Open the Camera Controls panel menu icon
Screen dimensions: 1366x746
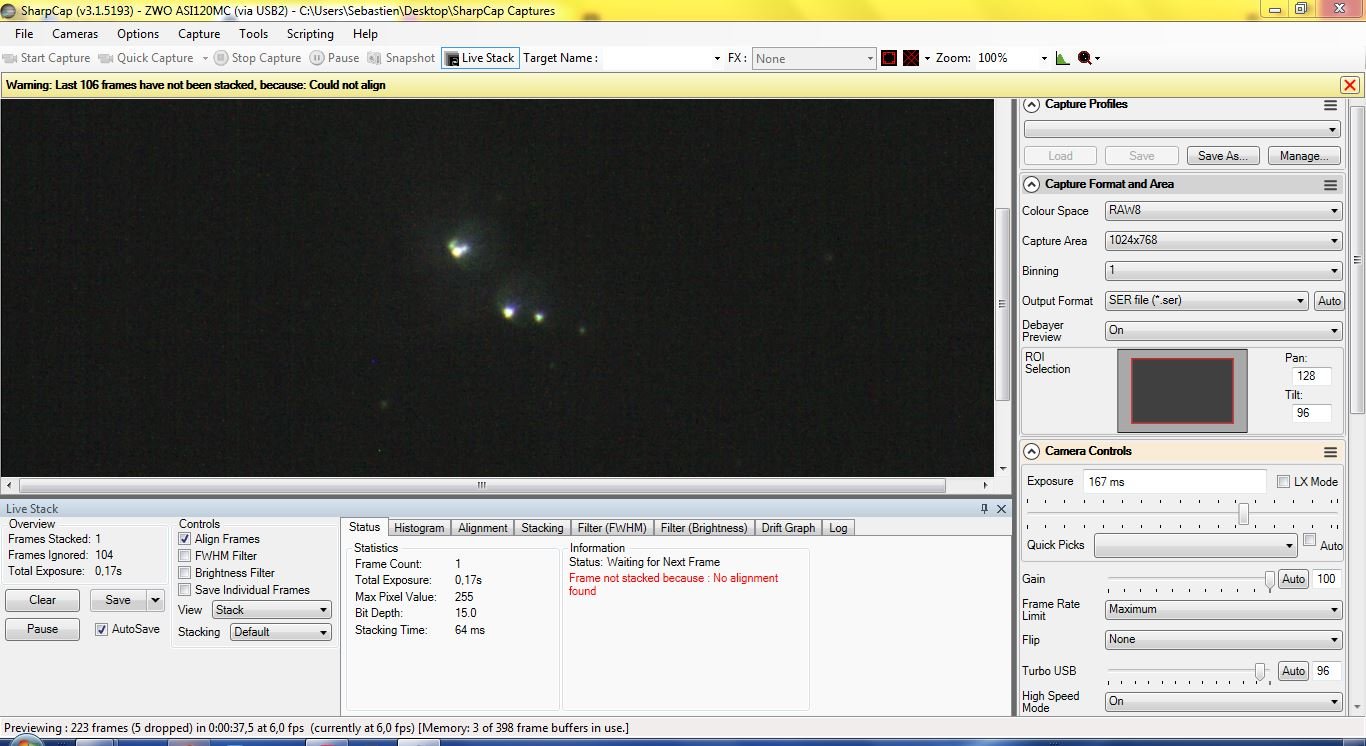click(x=1330, y=452)
